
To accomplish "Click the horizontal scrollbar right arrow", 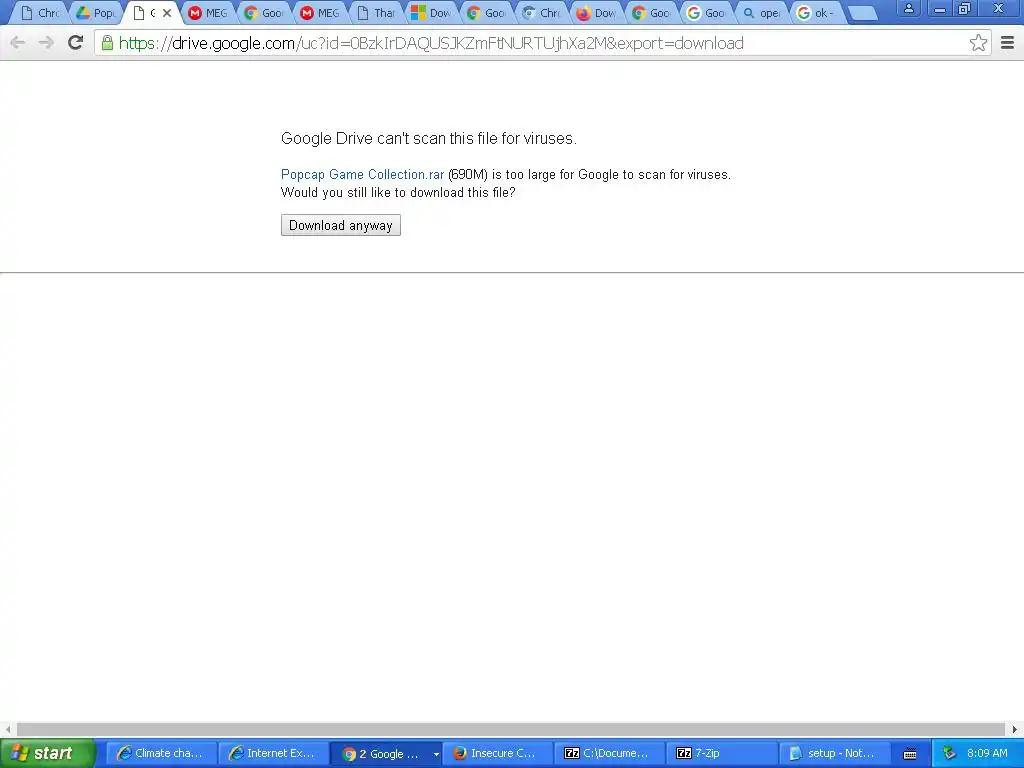I will [x=1014, y=729].
